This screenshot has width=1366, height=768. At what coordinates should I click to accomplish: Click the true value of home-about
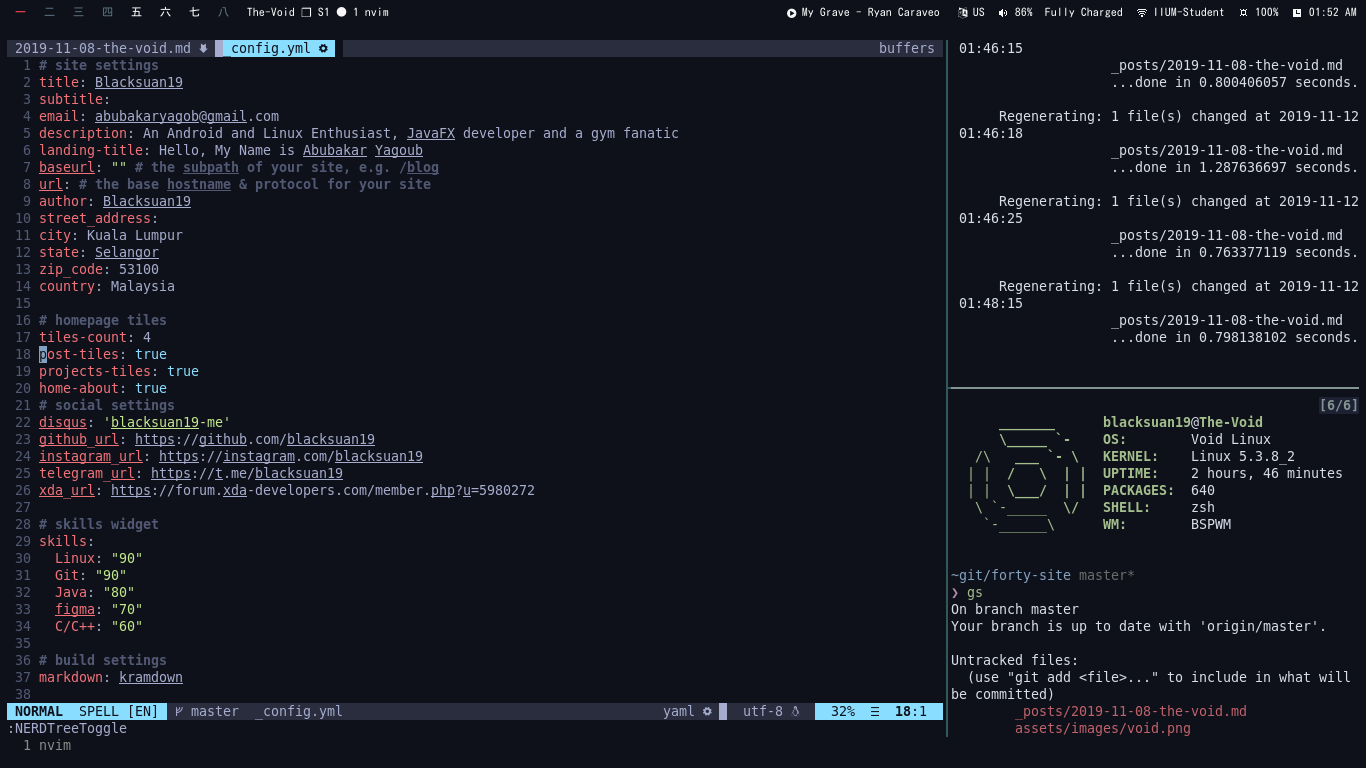click(x=151, y=388)
